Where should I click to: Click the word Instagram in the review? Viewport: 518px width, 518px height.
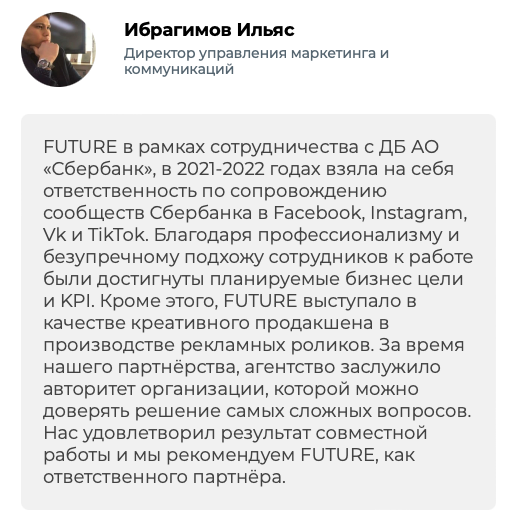pyautogui.click(x=419, y=214)
